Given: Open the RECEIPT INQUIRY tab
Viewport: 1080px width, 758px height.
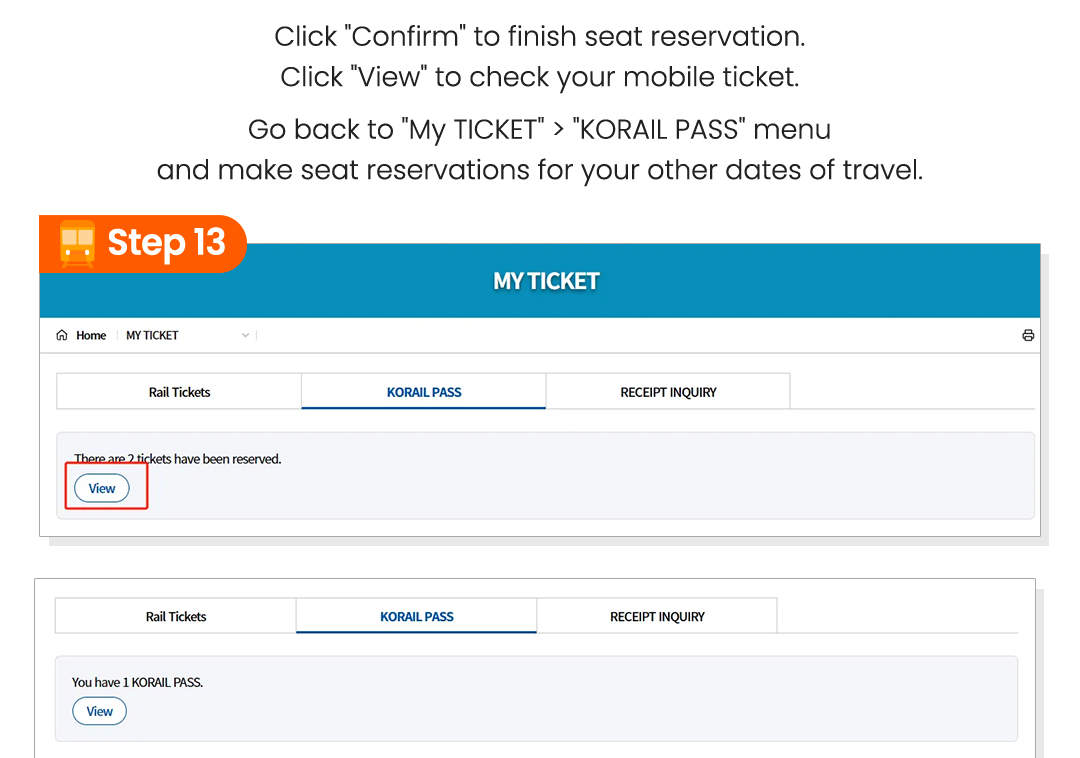Looking at the screenshot, I should (667, 392).
